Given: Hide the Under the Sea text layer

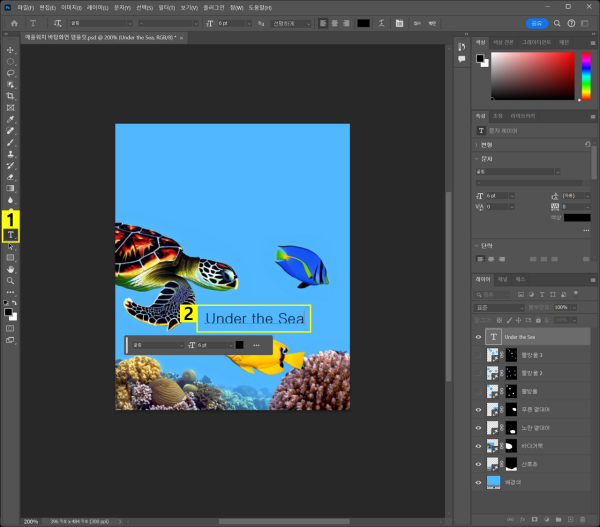Looking at the screenshot, I should click(x=478, y=338).
